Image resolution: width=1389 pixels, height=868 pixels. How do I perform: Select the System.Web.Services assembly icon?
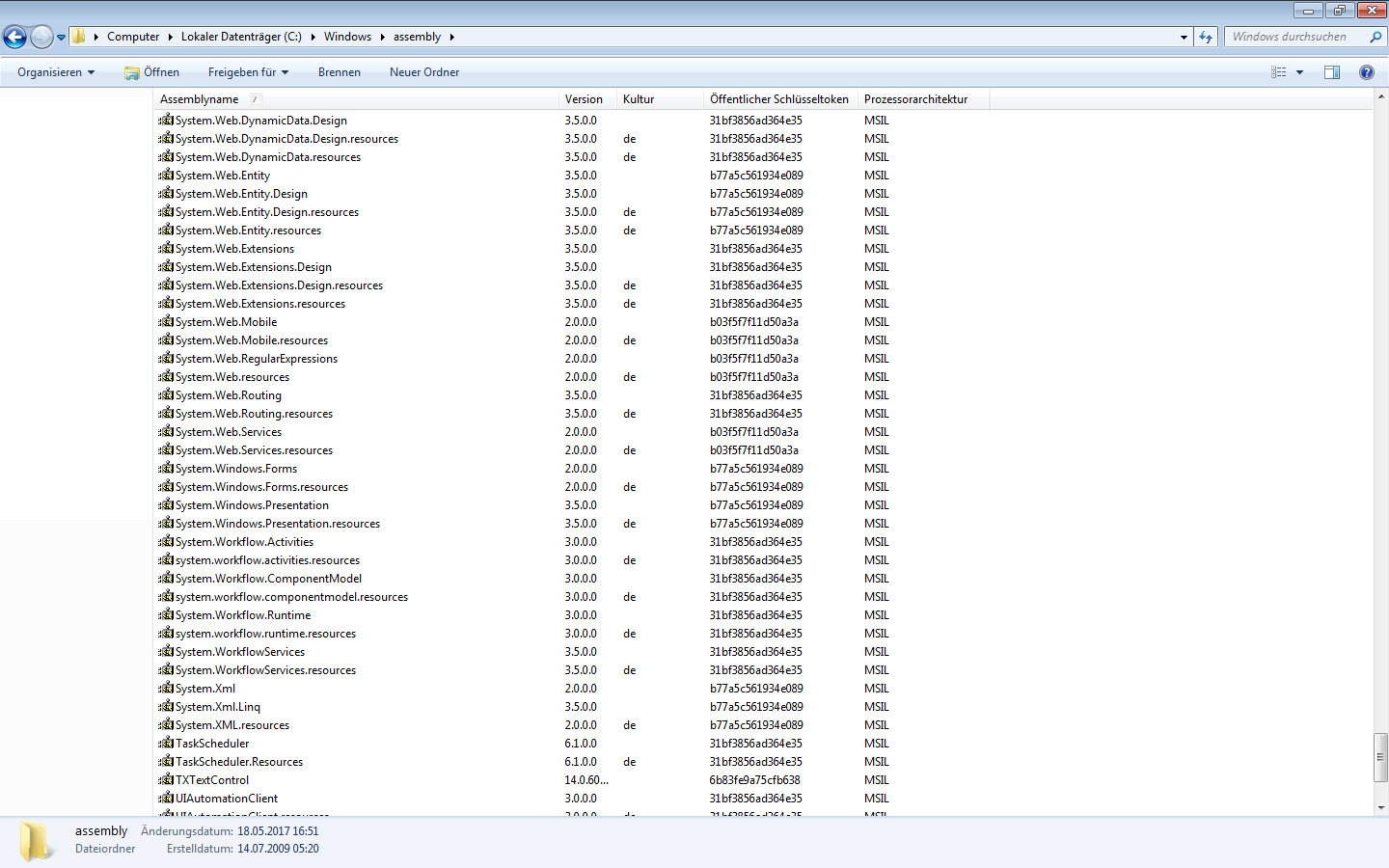point(166,432)
